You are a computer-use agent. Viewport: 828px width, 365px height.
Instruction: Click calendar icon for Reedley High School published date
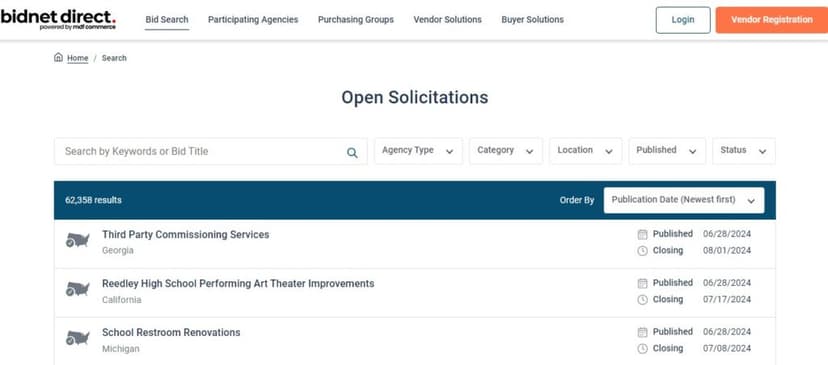[x=642, y=283]
